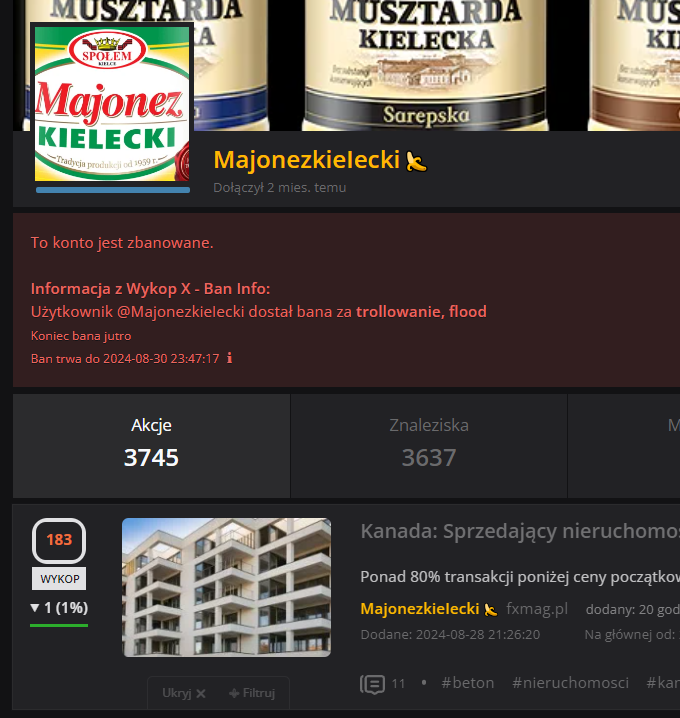Open the Akcje tab
The width and height of the screenshot is (680, 718).
tap(151, 446)
